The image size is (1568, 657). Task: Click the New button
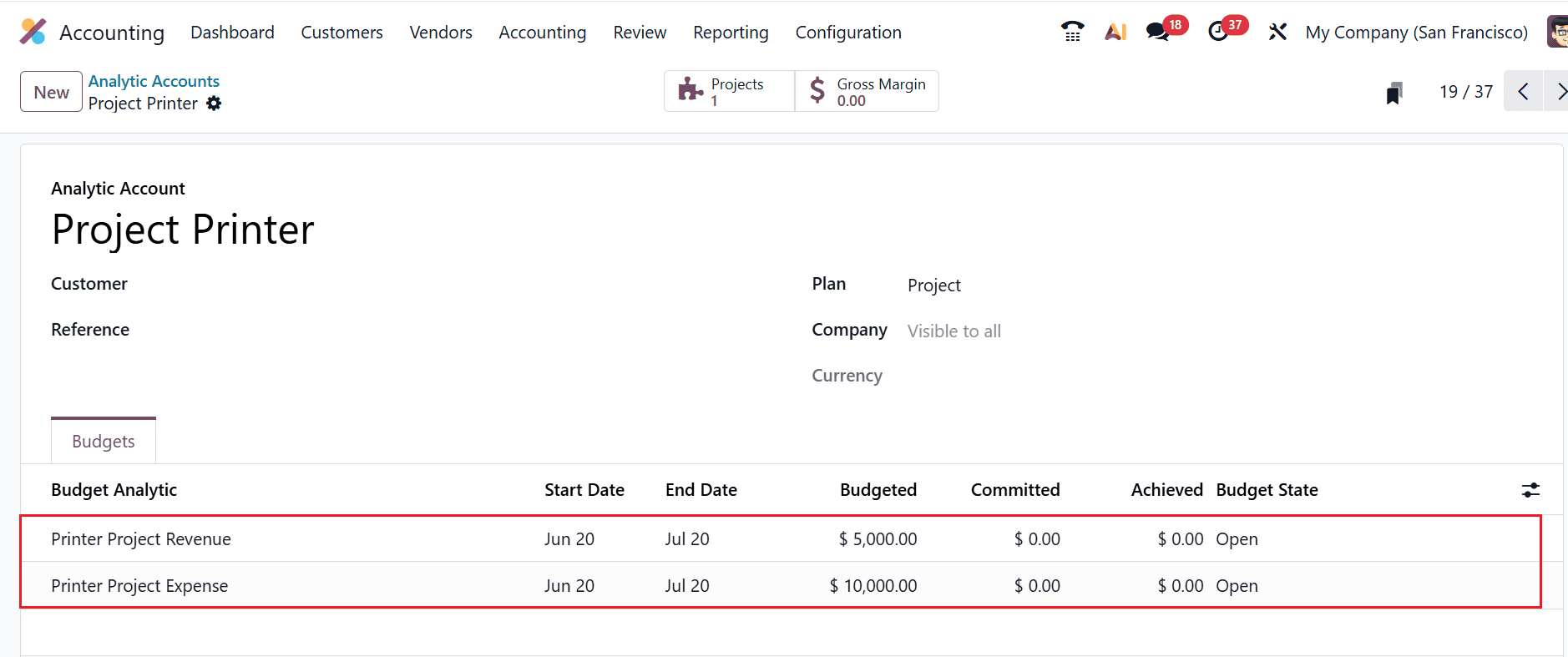pyautogui.click(x=51, y=92)
